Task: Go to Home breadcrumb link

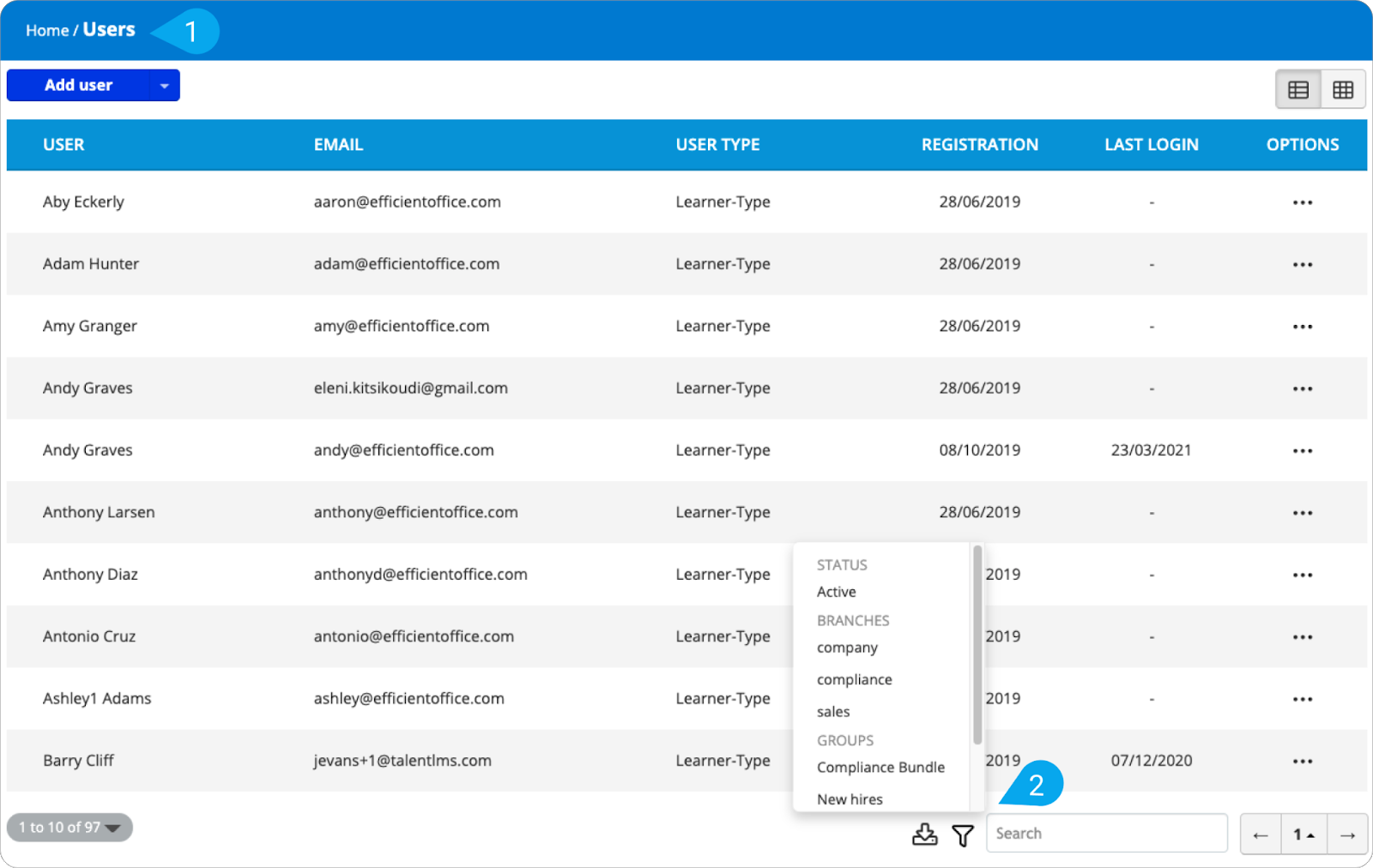Action: click(46, 31)
